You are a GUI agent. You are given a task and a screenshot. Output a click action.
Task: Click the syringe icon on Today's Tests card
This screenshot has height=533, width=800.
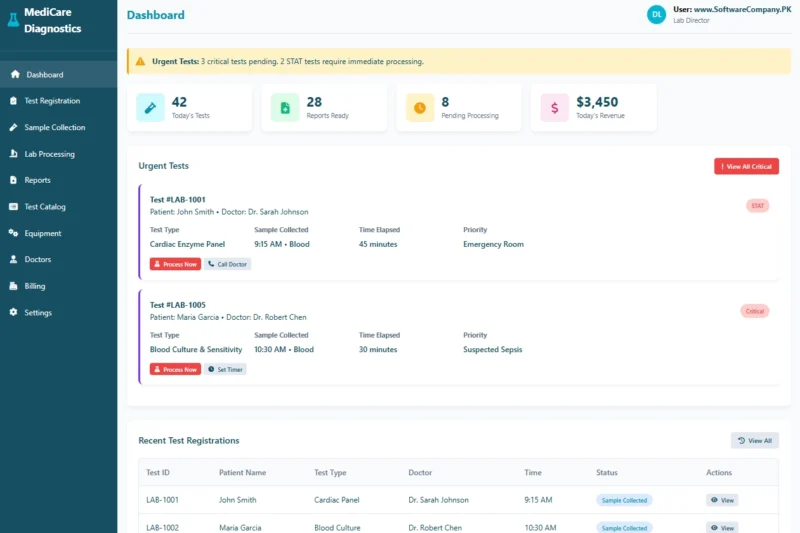pyautogui.click(x=151, y=108)
